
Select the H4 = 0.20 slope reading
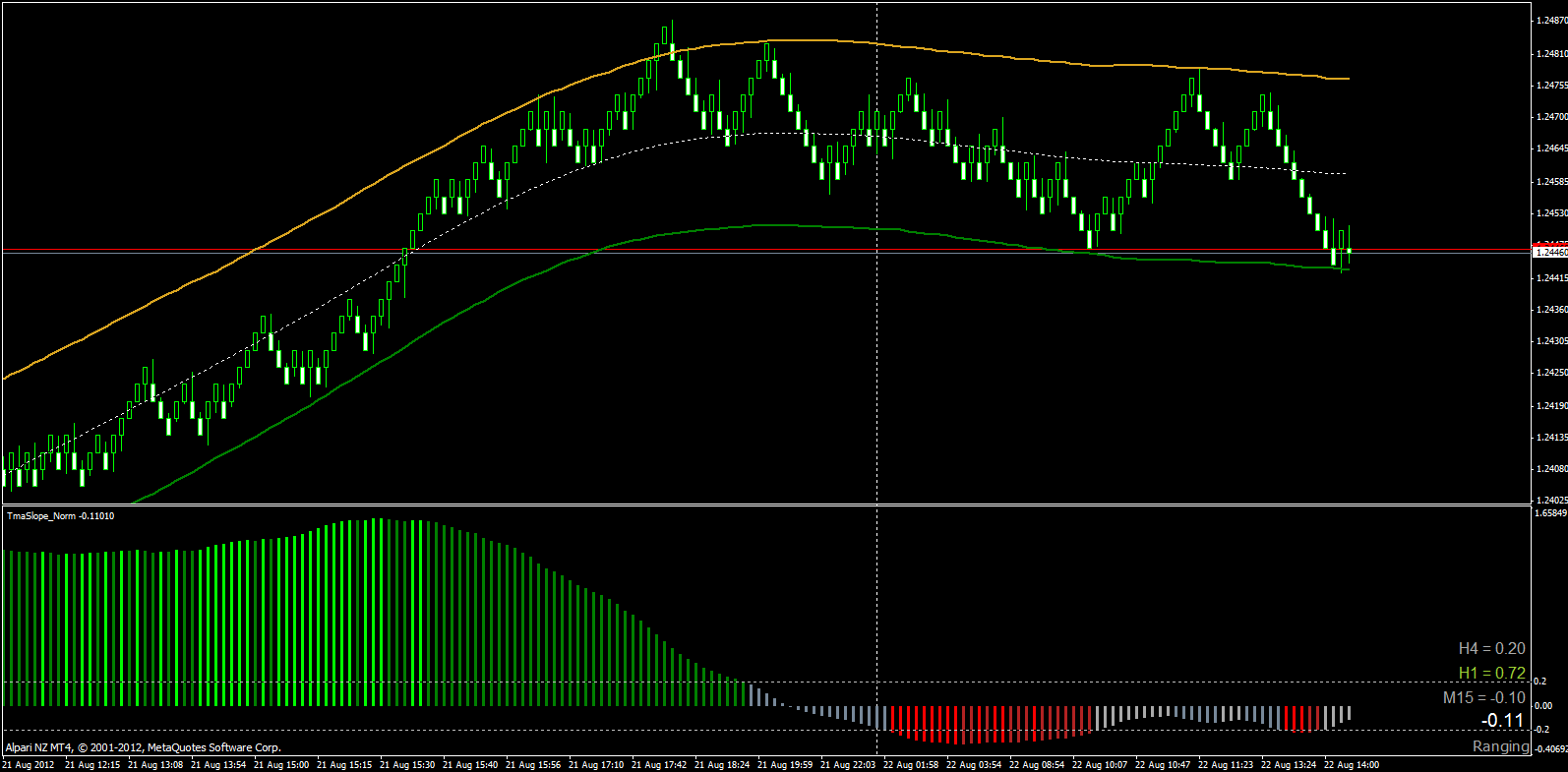pos(1491,648)
